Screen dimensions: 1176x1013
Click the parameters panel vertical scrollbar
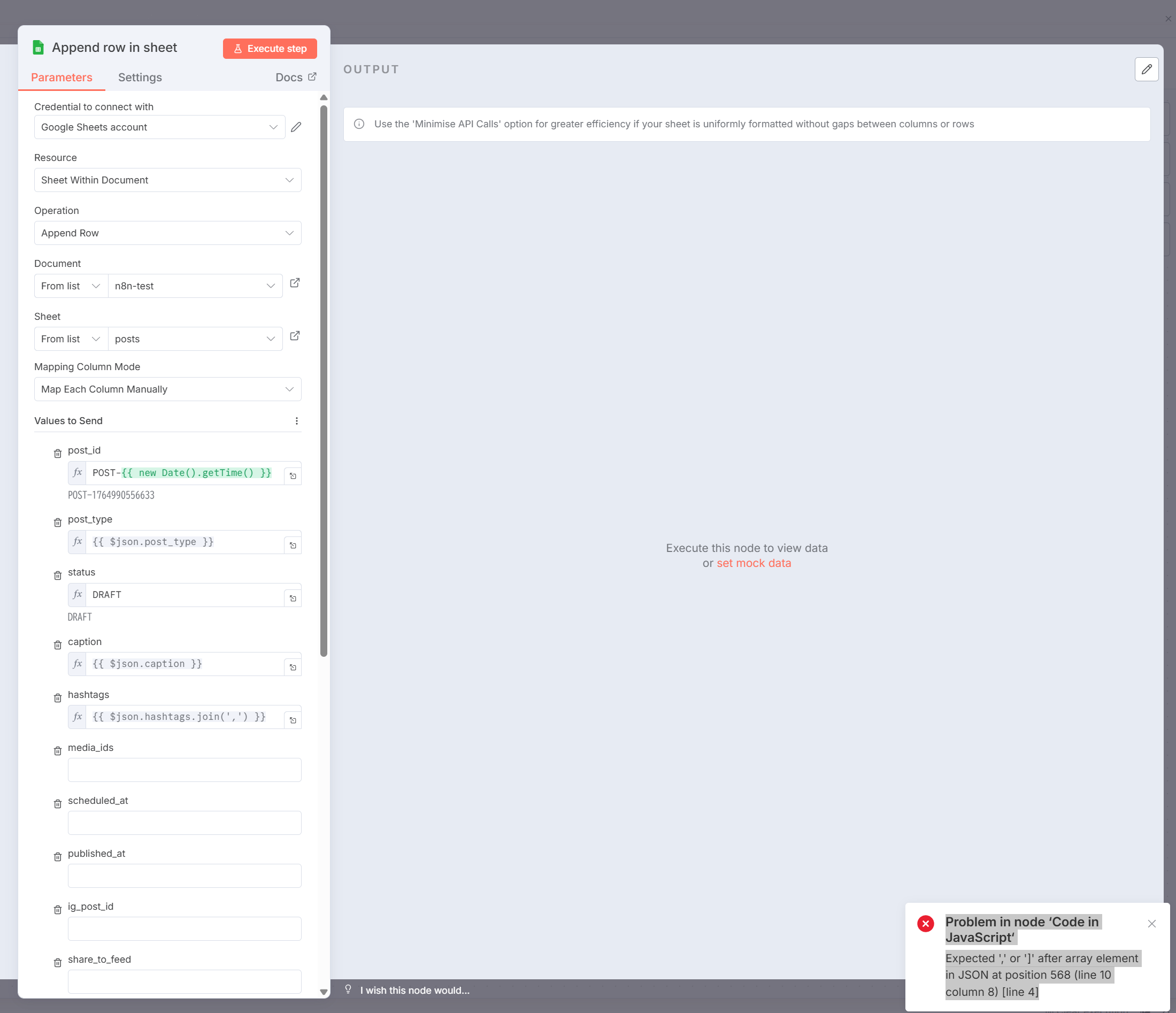(x=324, y=380)
